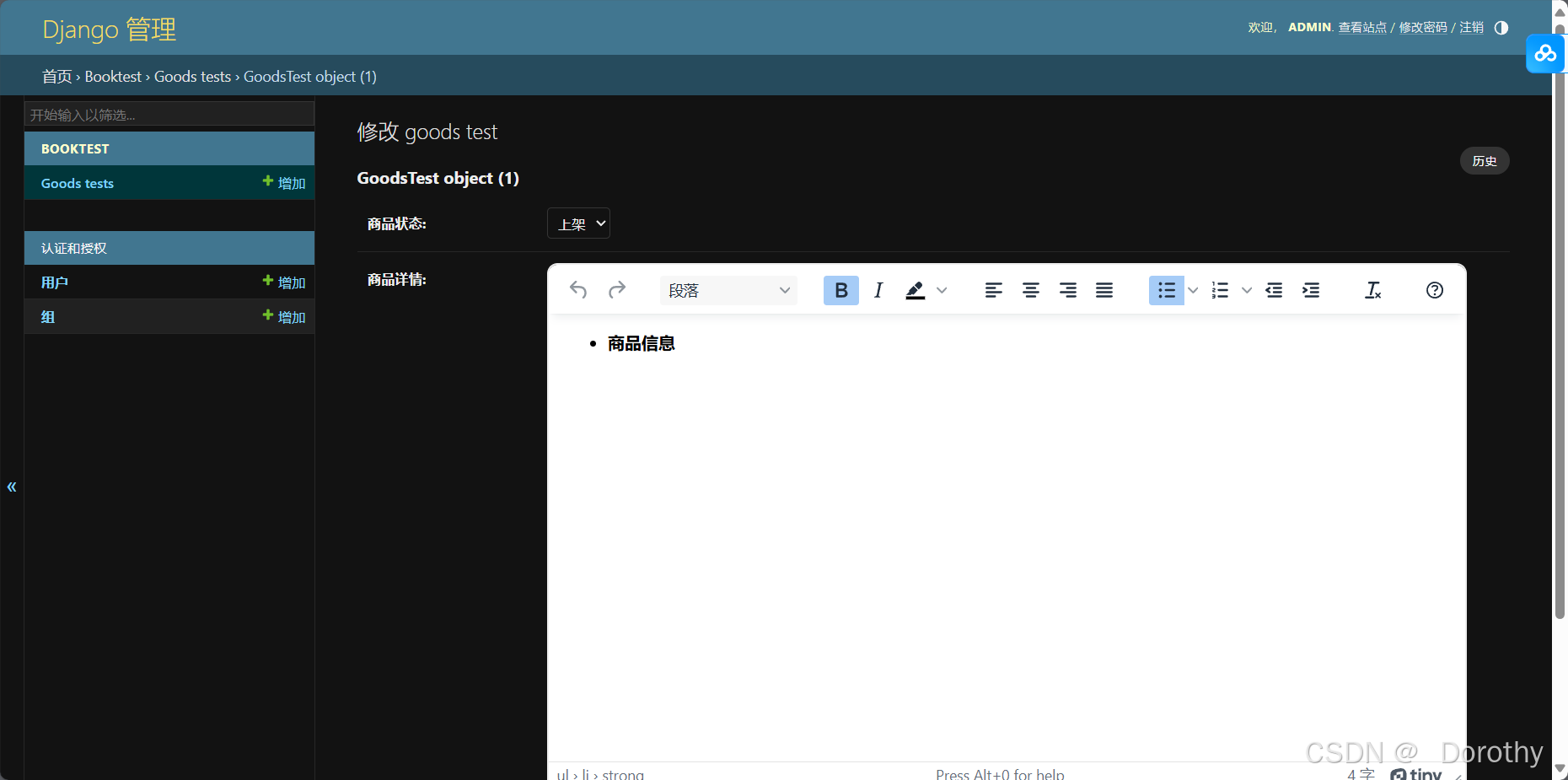Open the editor help dialog

pyautogui.click(x=1435, y=290)
